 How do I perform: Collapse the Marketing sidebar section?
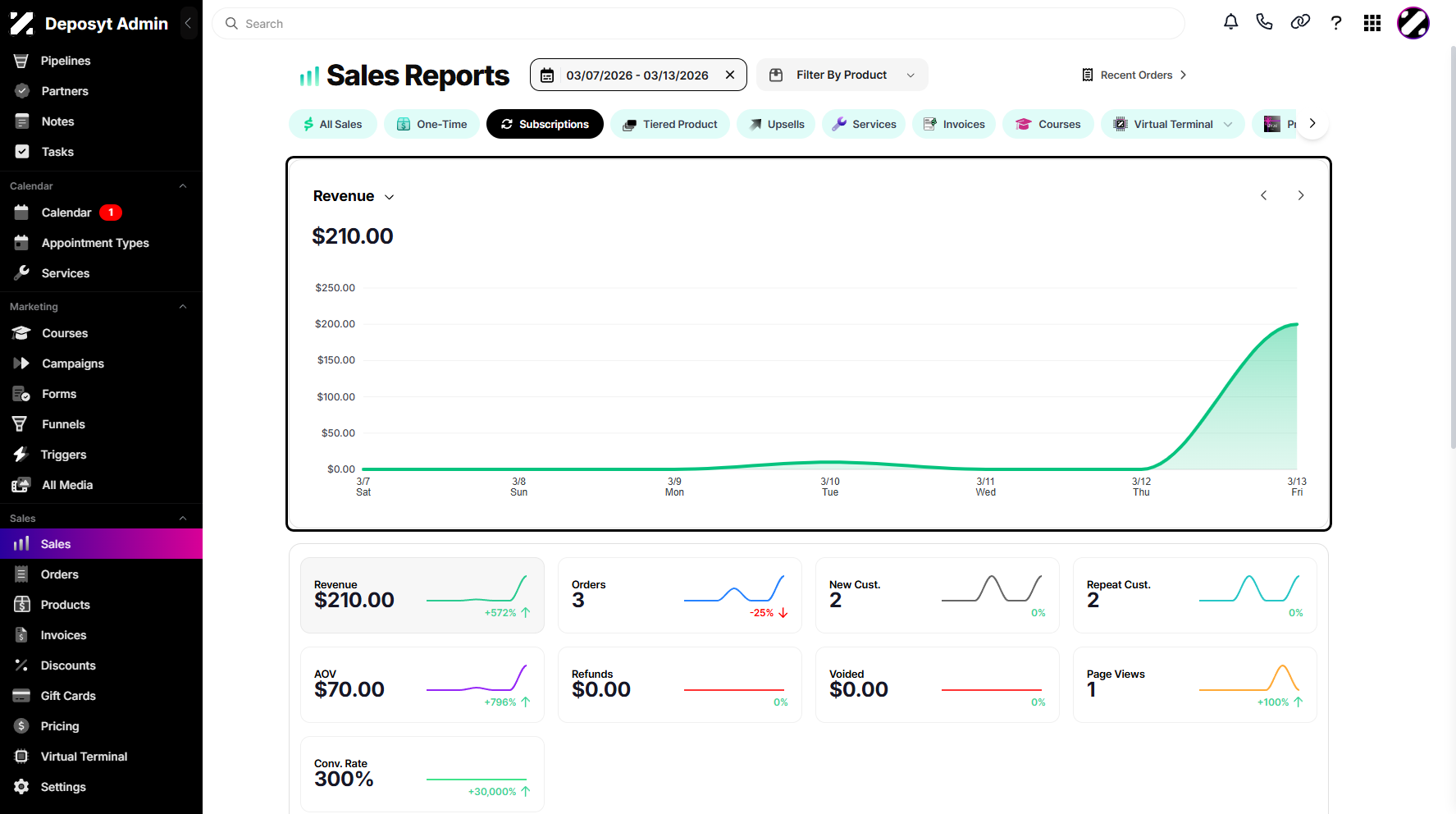(x=183, y=307)
